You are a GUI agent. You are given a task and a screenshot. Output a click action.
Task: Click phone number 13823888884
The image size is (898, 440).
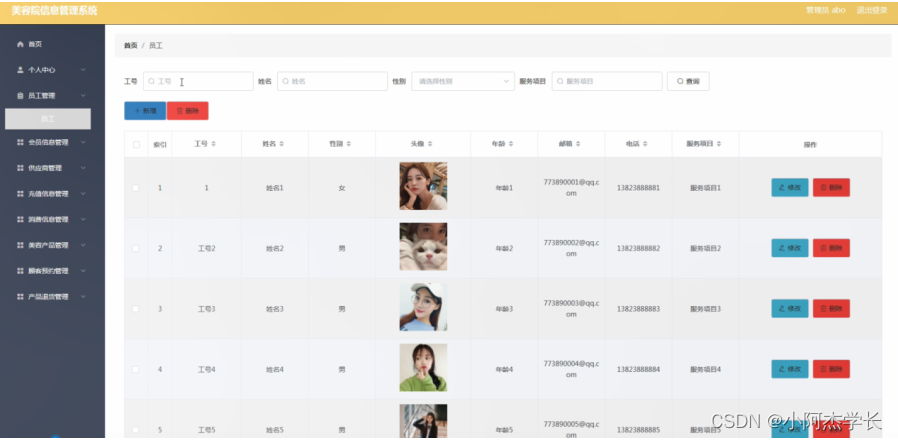(639, 370)
